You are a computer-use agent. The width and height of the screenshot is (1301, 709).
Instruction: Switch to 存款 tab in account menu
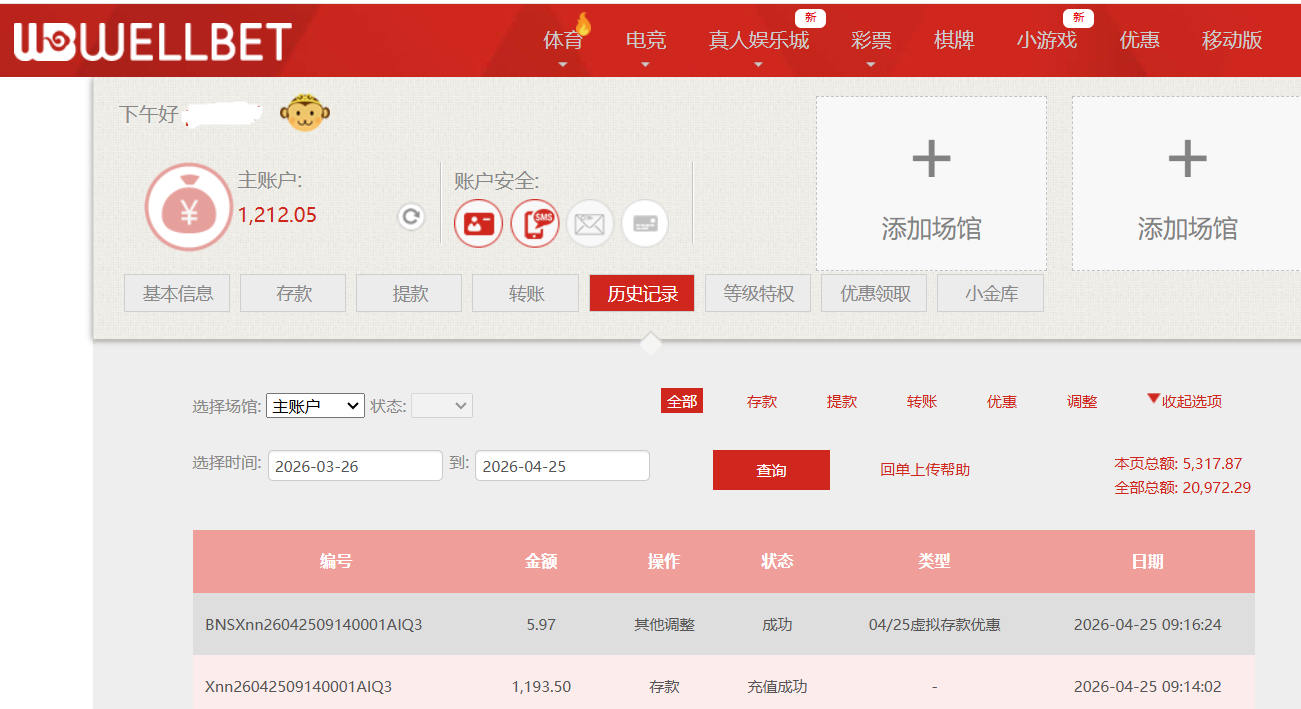point(293,293)
